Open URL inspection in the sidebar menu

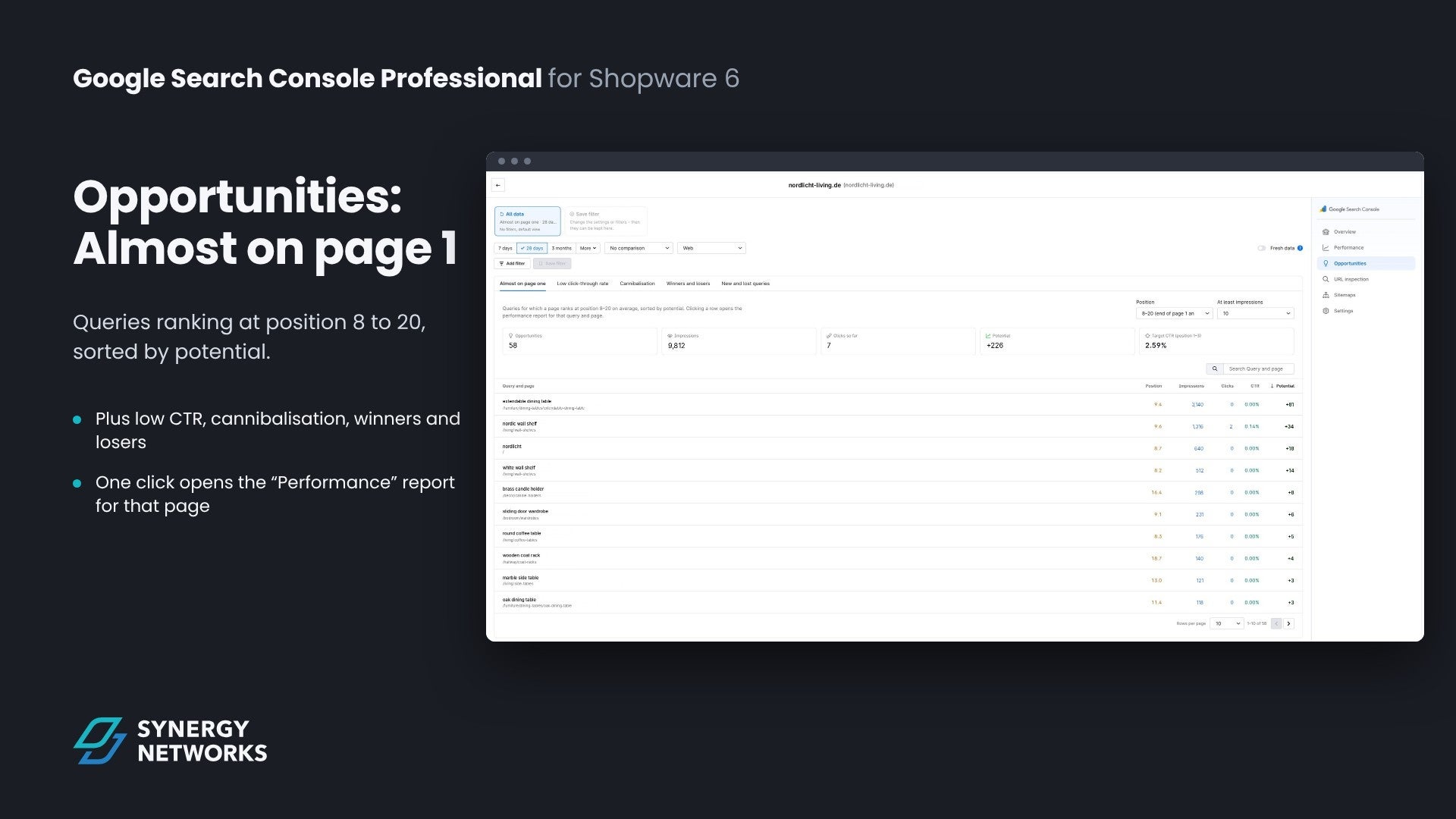pos(1366,280)
